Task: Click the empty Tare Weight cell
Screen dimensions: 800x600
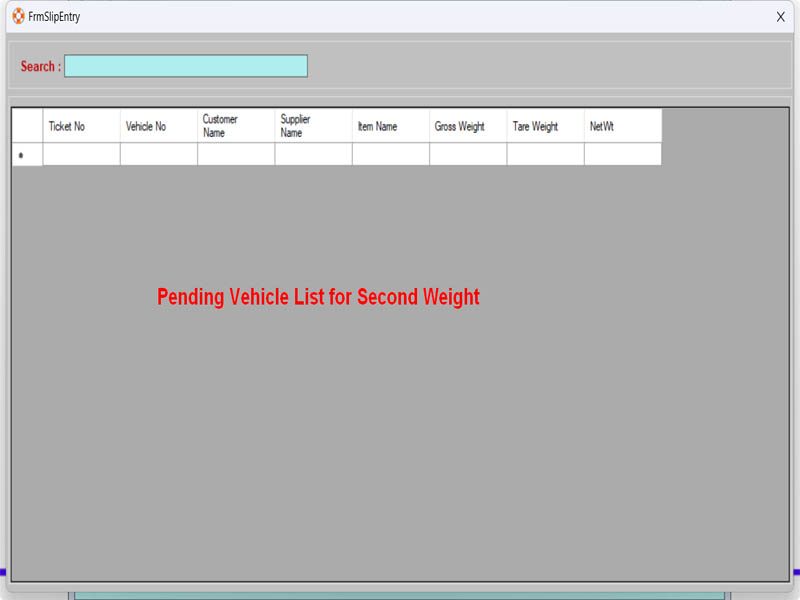Action: [x=545, y=155]
